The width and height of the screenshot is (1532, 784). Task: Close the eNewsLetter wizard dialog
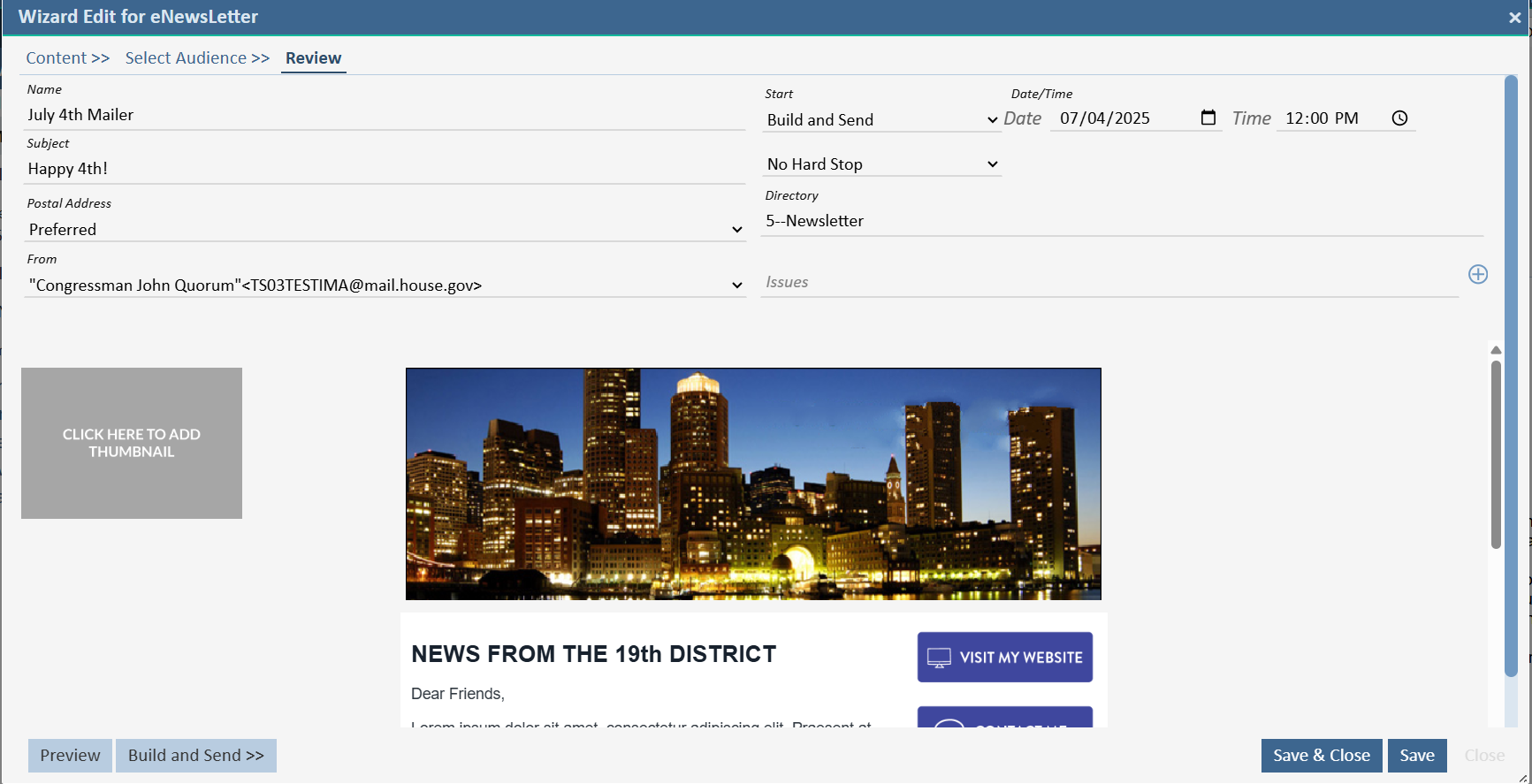[1514, 18]
